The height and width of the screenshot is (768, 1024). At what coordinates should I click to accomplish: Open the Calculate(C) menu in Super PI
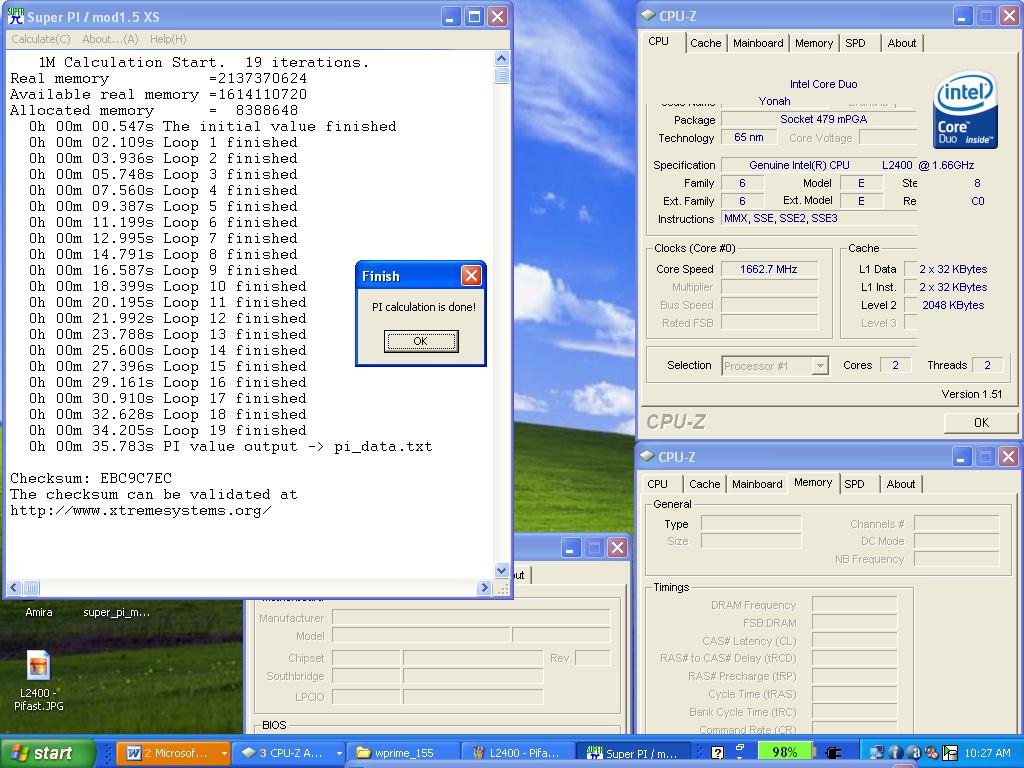[x=40, y=39]
